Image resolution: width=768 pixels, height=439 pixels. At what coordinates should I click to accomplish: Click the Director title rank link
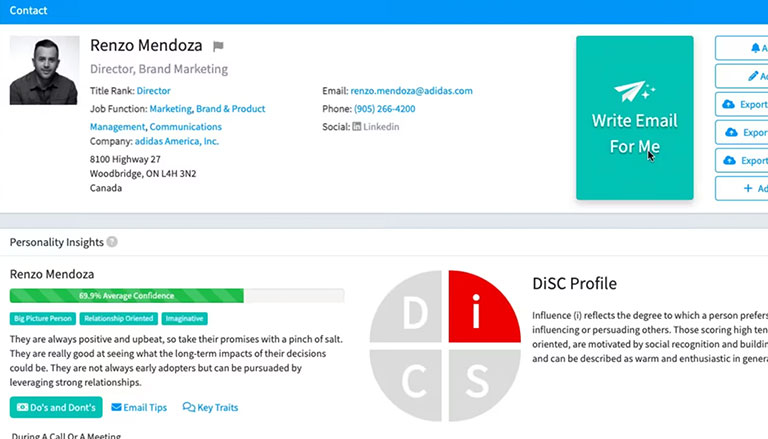153,91
